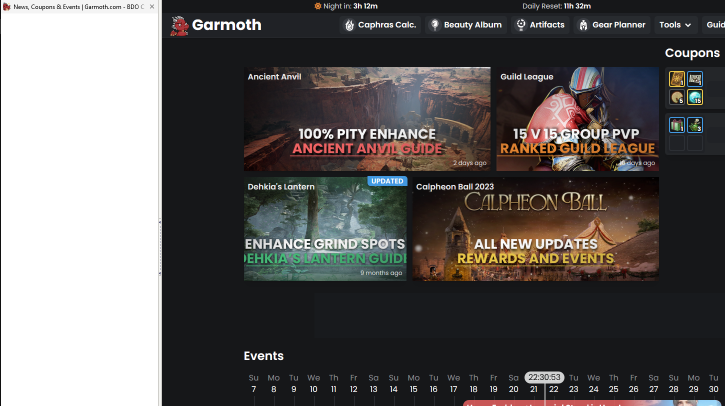Image resolution: width=725 pixels, height=406 pixels.
Task: Select Friday 12 in the events calendar
Action: click(353, 384)
